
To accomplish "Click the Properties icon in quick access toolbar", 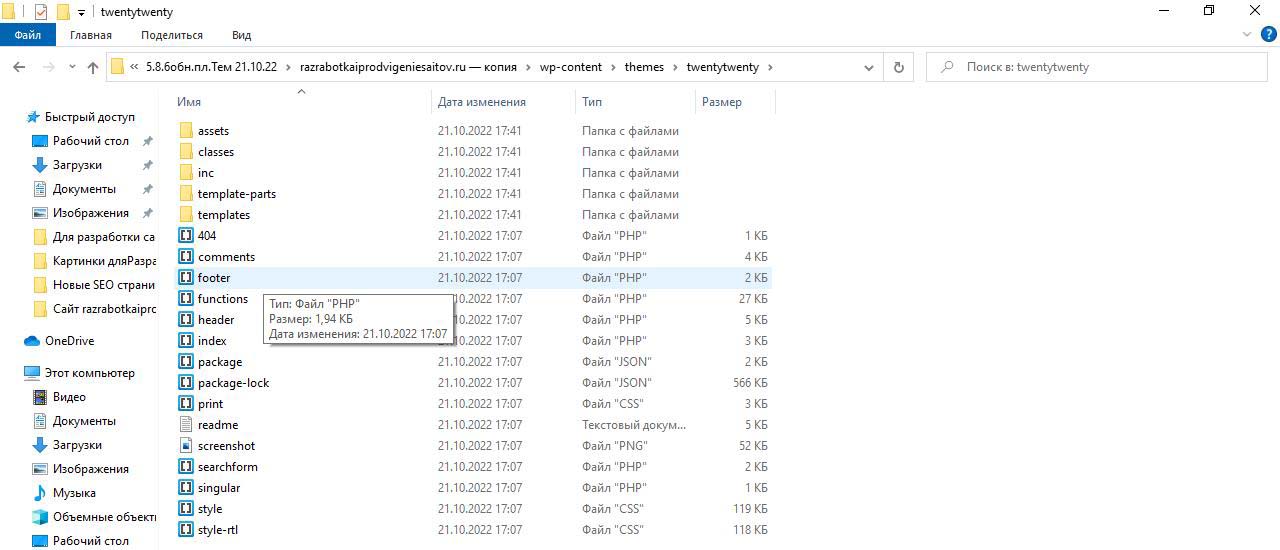I will (x=41, y=12).
